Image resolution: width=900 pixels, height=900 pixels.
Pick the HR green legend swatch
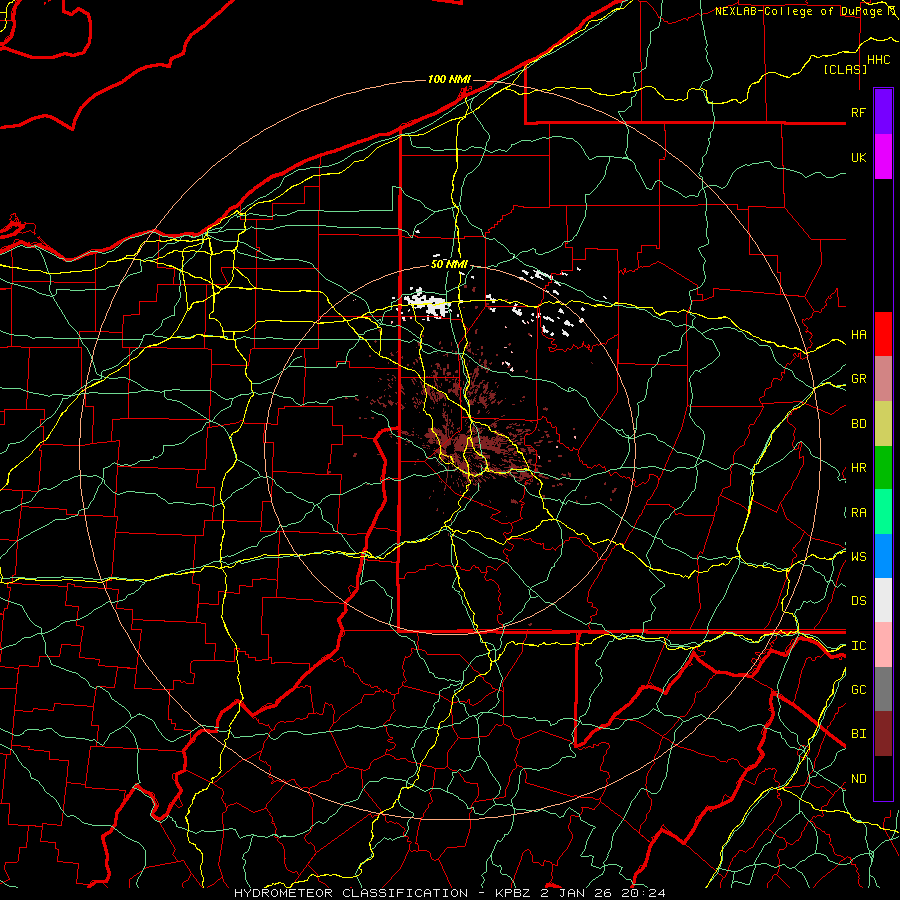click(883, 468)
